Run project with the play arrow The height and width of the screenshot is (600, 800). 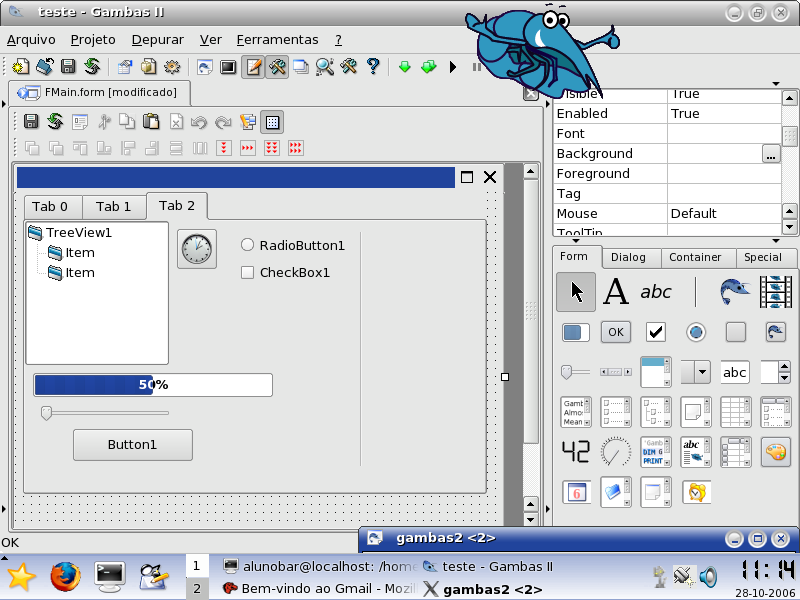[x=453, y=67]
